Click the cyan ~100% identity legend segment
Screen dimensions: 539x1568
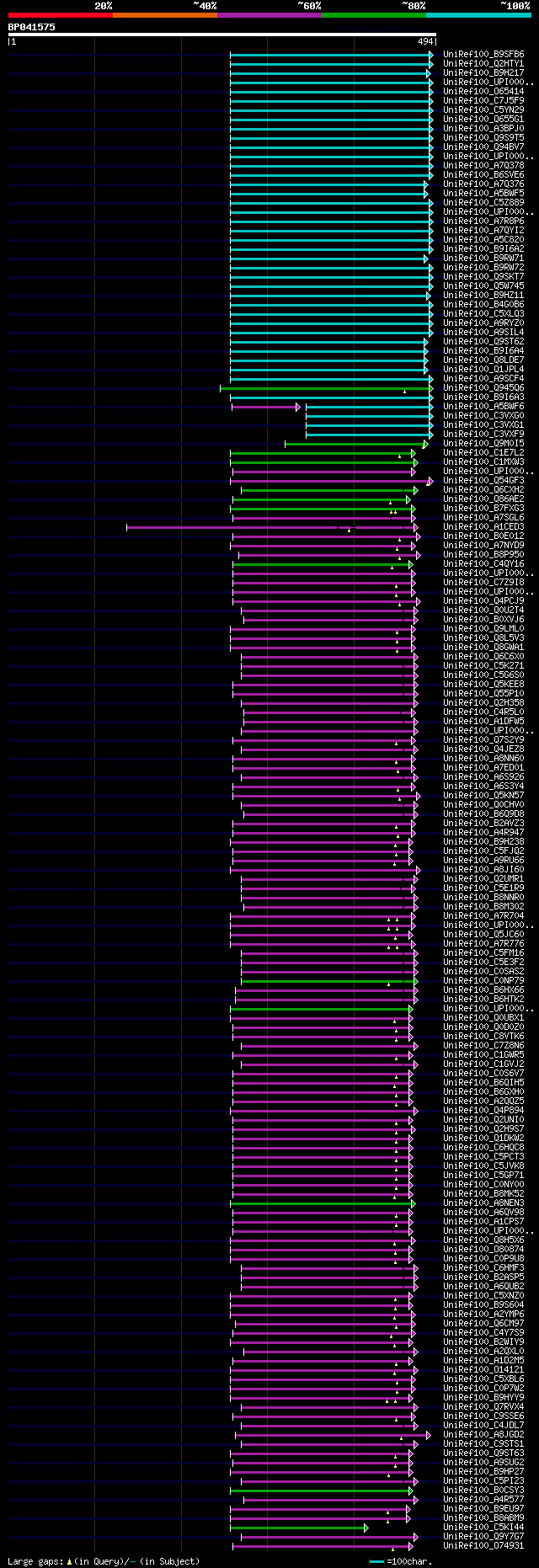coord(478,15)
